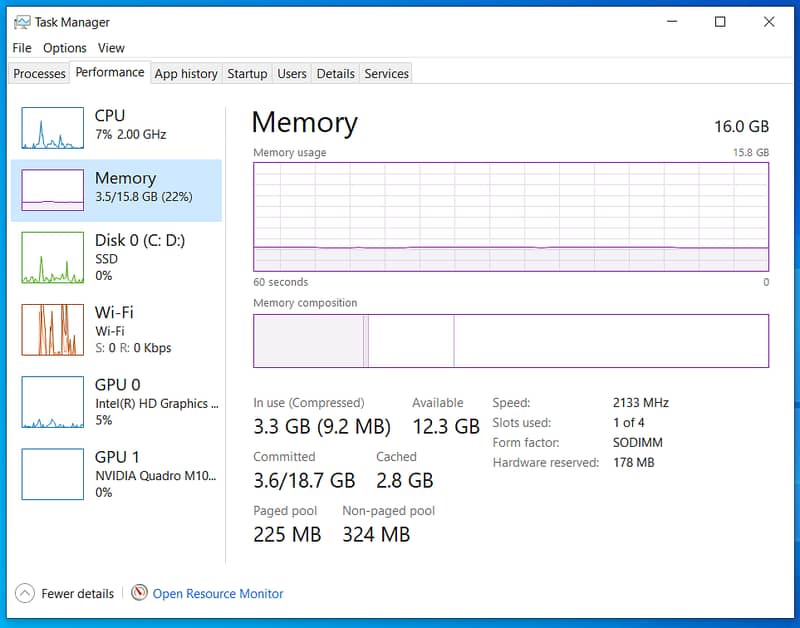Click the Open Resource Monitor link

[218, 594]
